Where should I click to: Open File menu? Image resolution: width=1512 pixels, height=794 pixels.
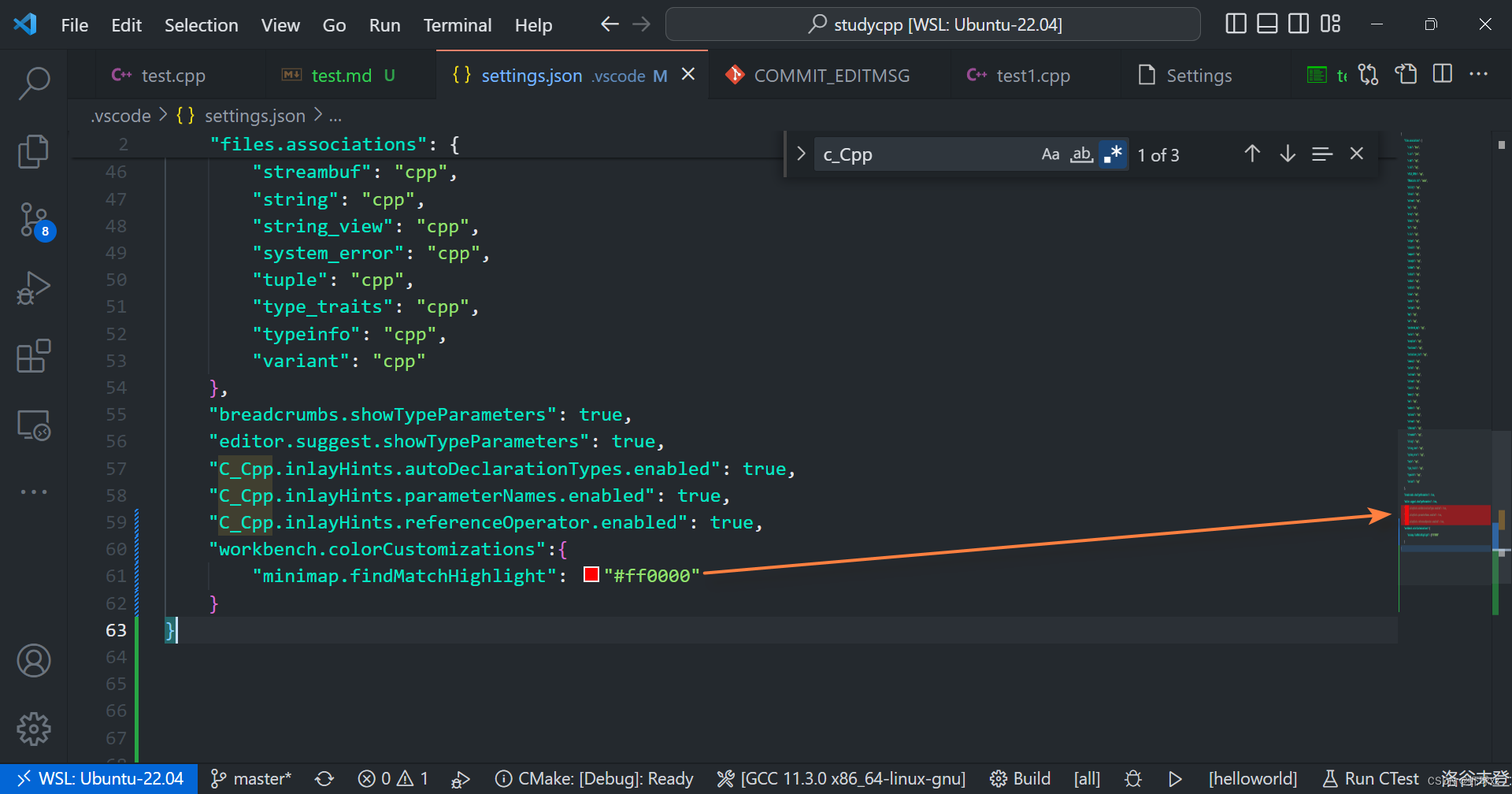75,25
